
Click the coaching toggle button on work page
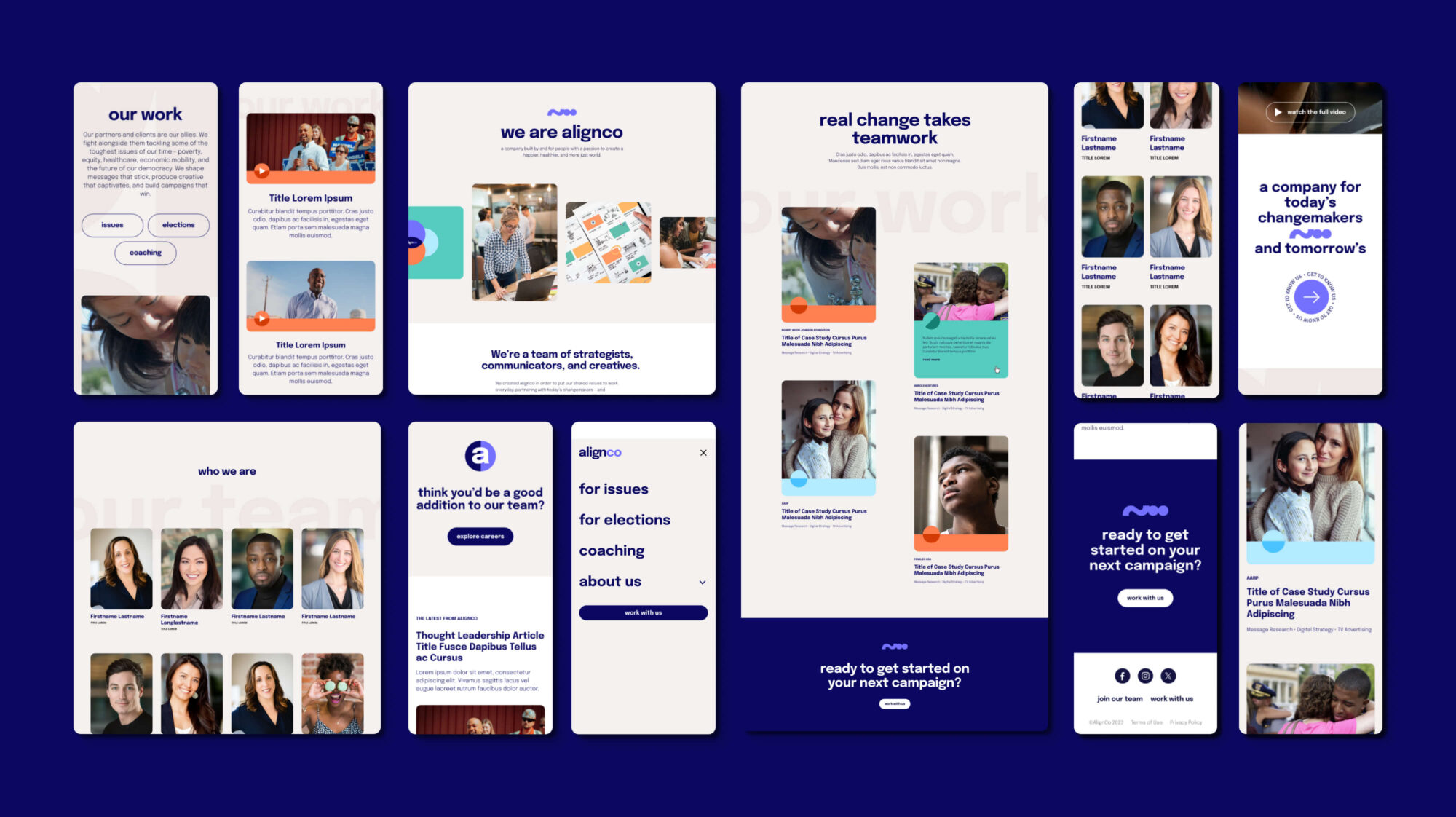click(145, 252)
